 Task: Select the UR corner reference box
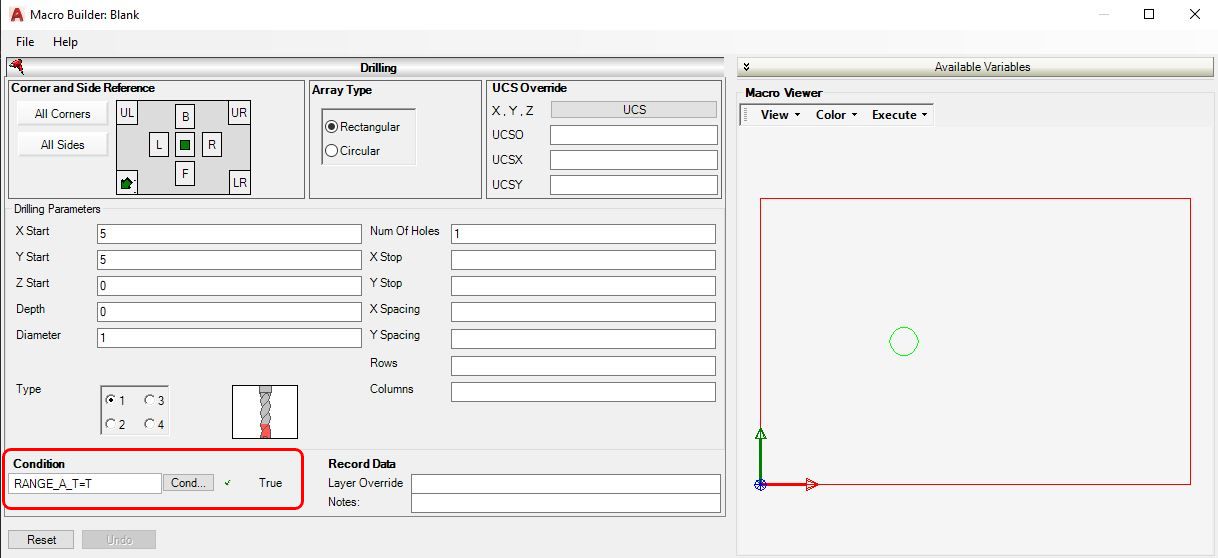(239, 113)
